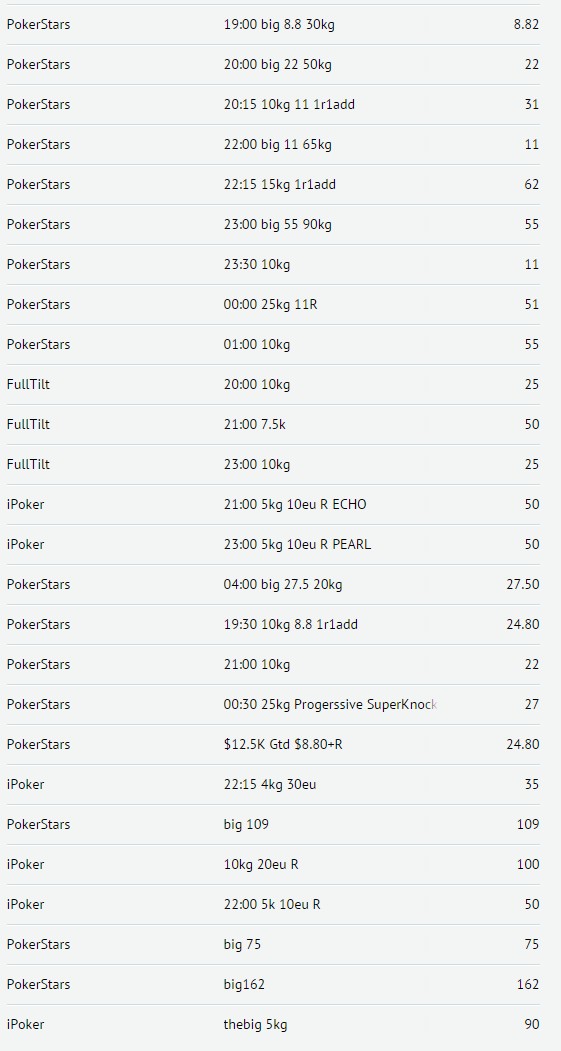The width and height of the screenshot is (561, 1051).
Task: Click the 19:30 10kg 8.8 1r1add row
Action: coord(273,625)
